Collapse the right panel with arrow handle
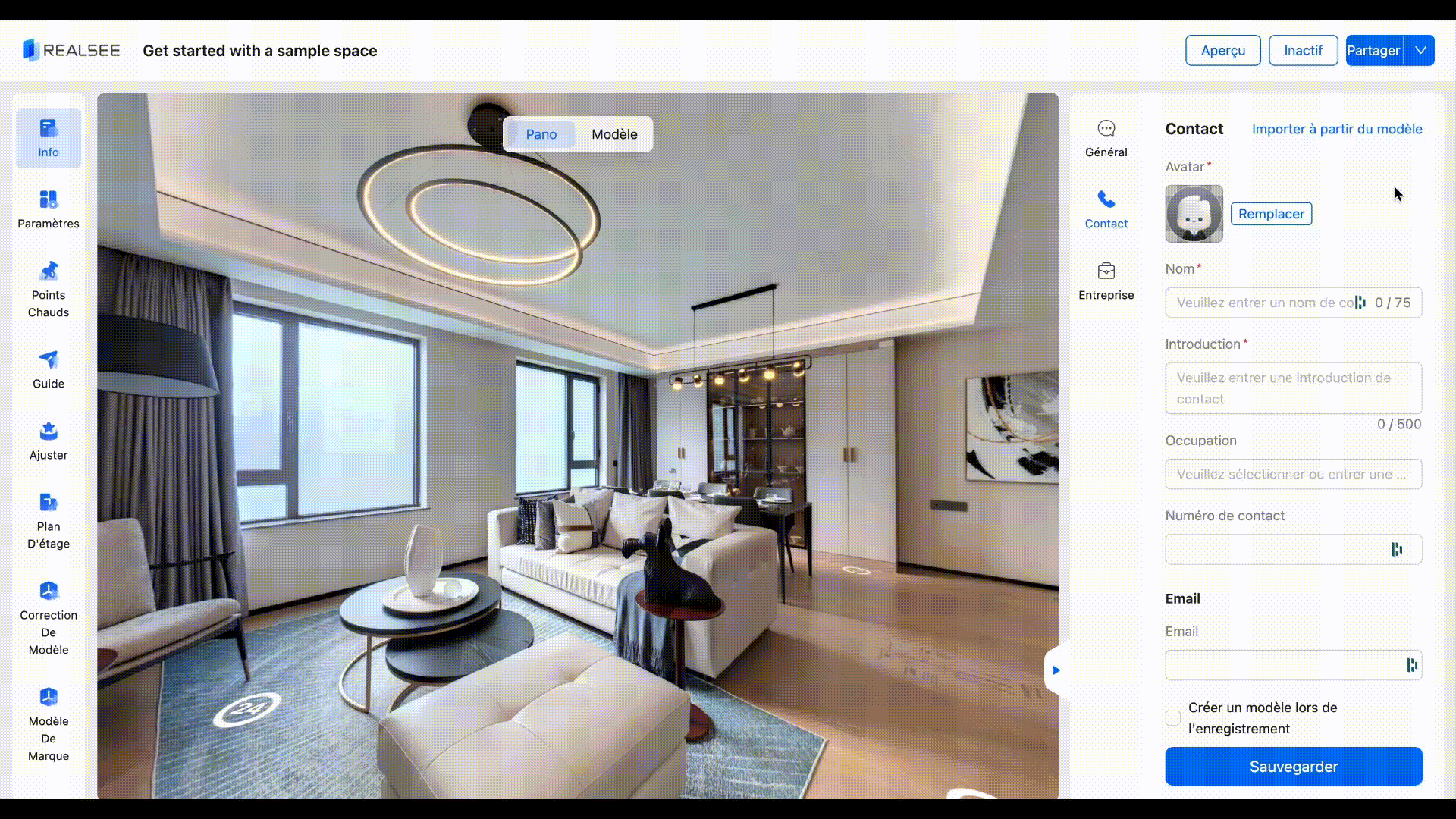Viewport: 1456px width, 819px height. point(1056,670)
